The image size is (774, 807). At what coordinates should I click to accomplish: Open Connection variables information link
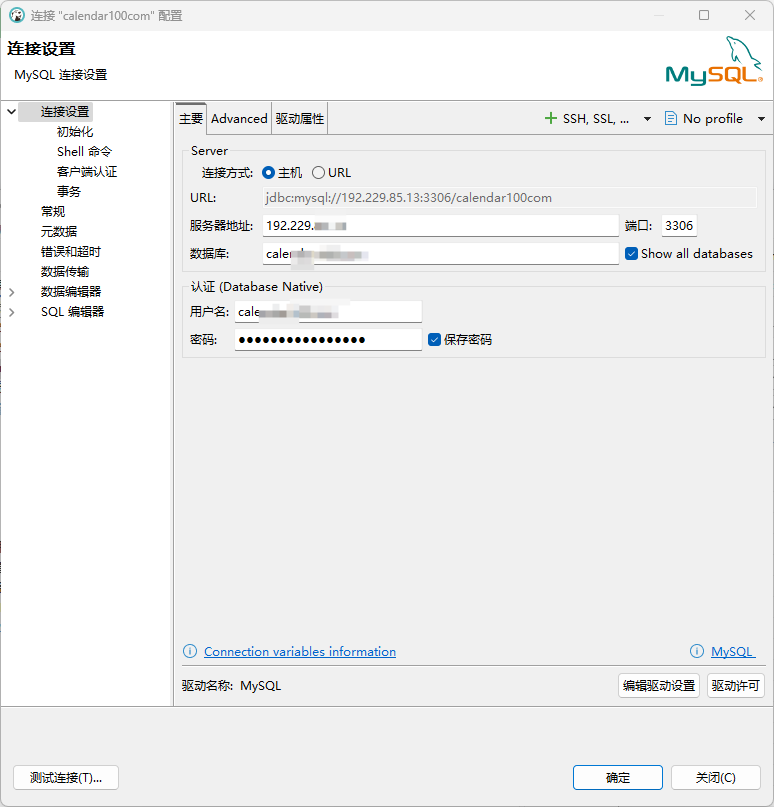pyautogui.click(x=300, y=652)
